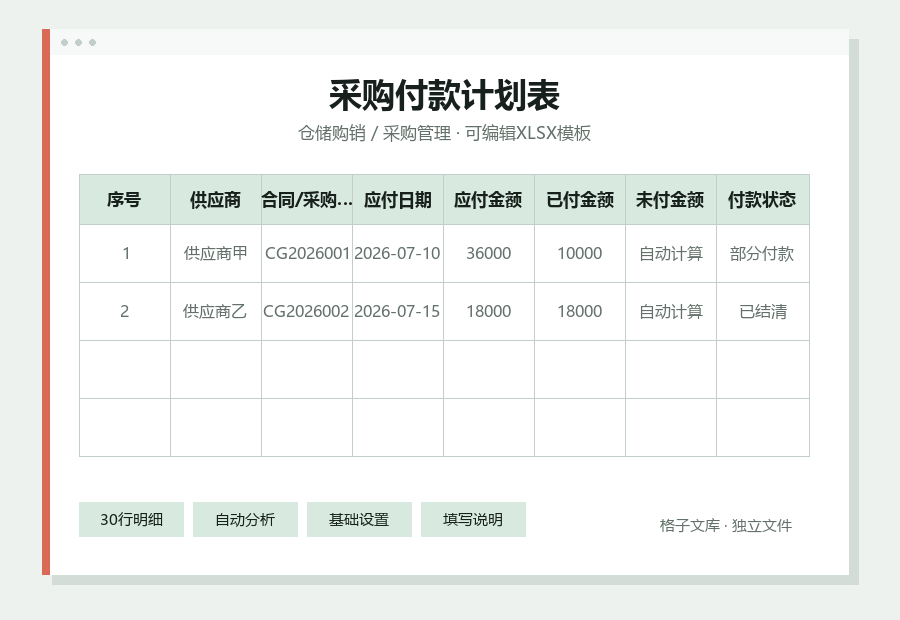This screenshot has height=620, width=900.
Task: Select the 应付日期 column header
Action: coord(398,200)
